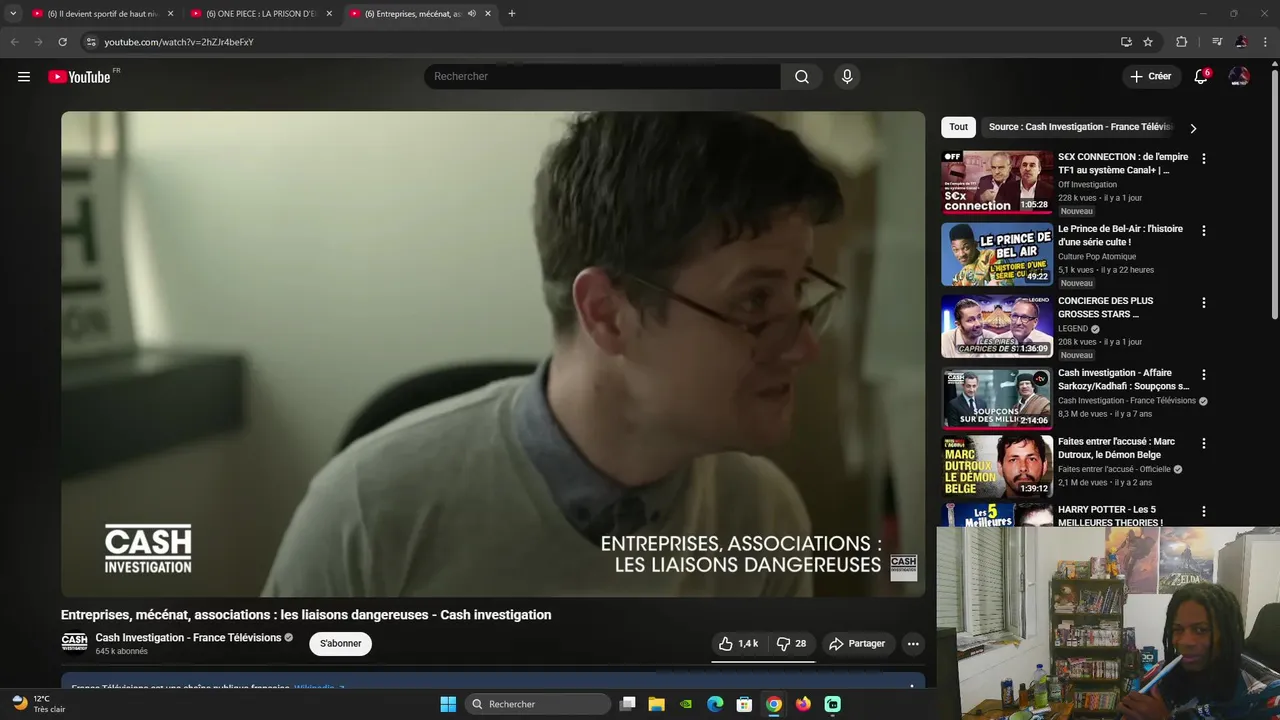1280x720 pixels.
Task: Open Microsoft Store from taskbar
Action: tap(744, 704)
